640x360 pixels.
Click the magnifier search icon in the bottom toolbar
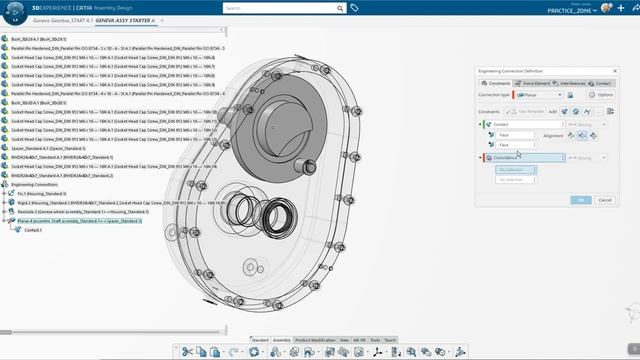pos(411,351)
